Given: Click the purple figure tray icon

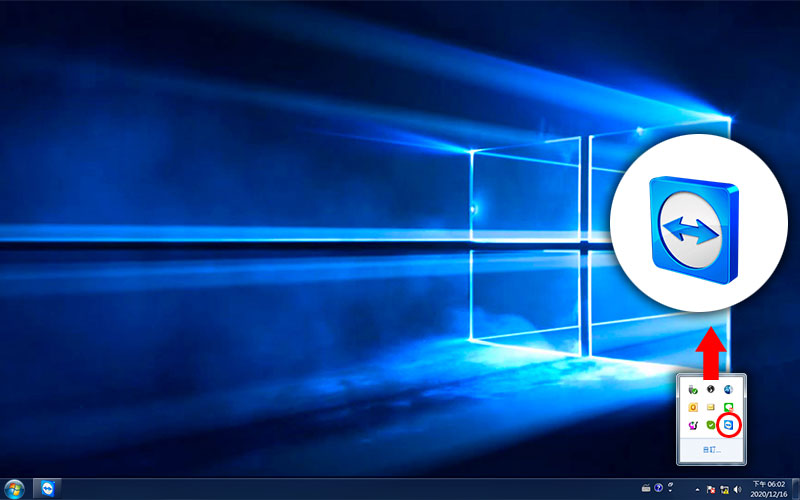Looking at the screenshot, I should coord(693,425).
